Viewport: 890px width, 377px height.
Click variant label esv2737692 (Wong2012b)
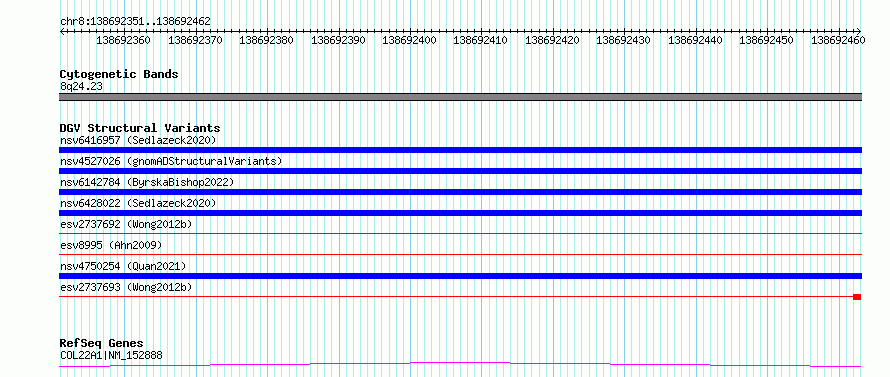coord(126,224)
